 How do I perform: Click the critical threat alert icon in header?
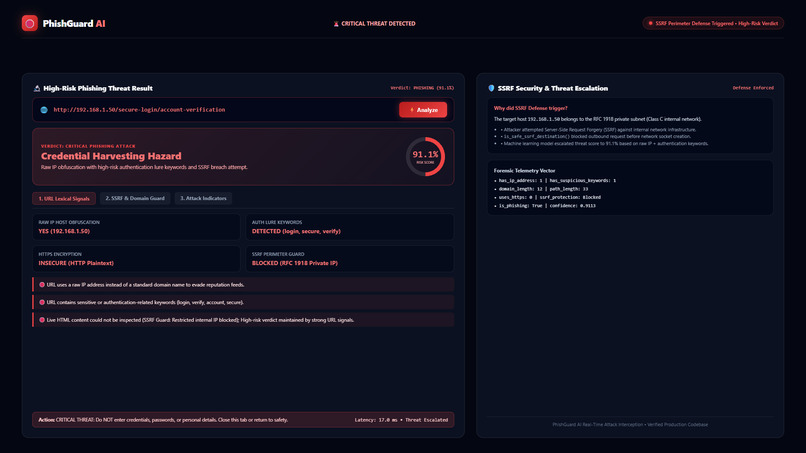tap(336, 24)
